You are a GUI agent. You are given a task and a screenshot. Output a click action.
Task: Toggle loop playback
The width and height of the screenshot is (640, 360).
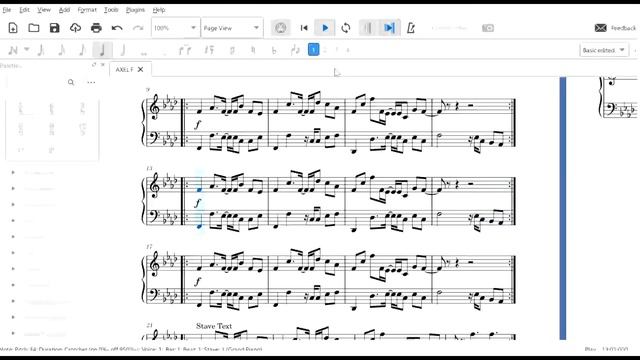click(x=346, y=28)
